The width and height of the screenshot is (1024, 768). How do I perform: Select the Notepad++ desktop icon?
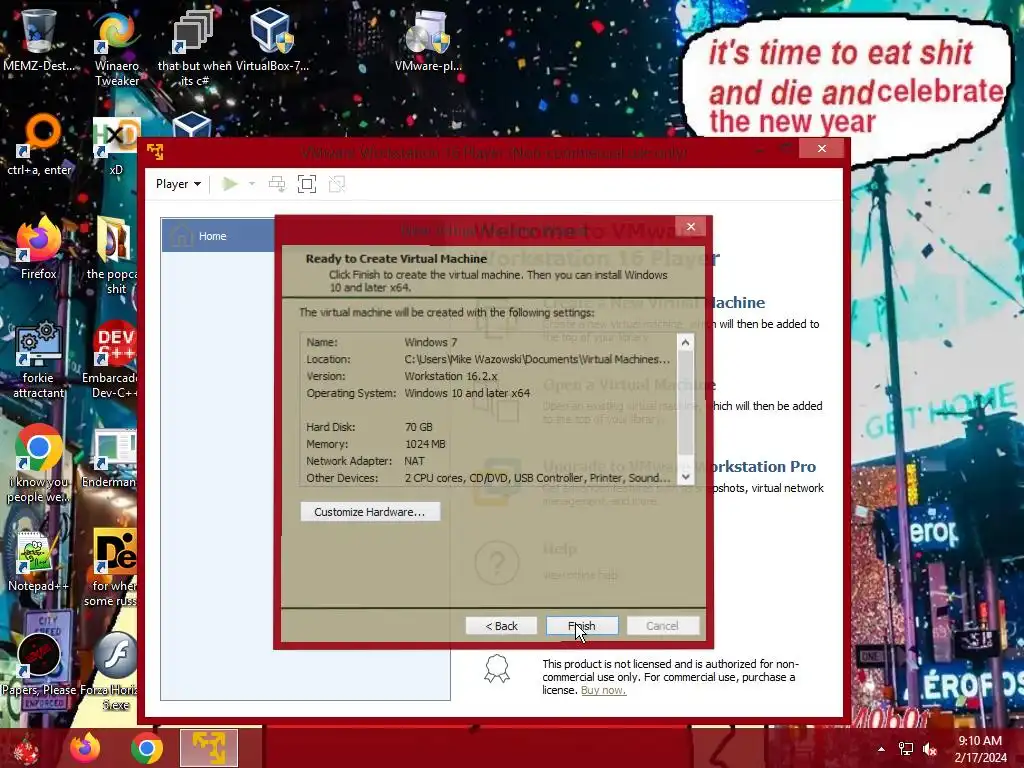click(x=39, y=560)
